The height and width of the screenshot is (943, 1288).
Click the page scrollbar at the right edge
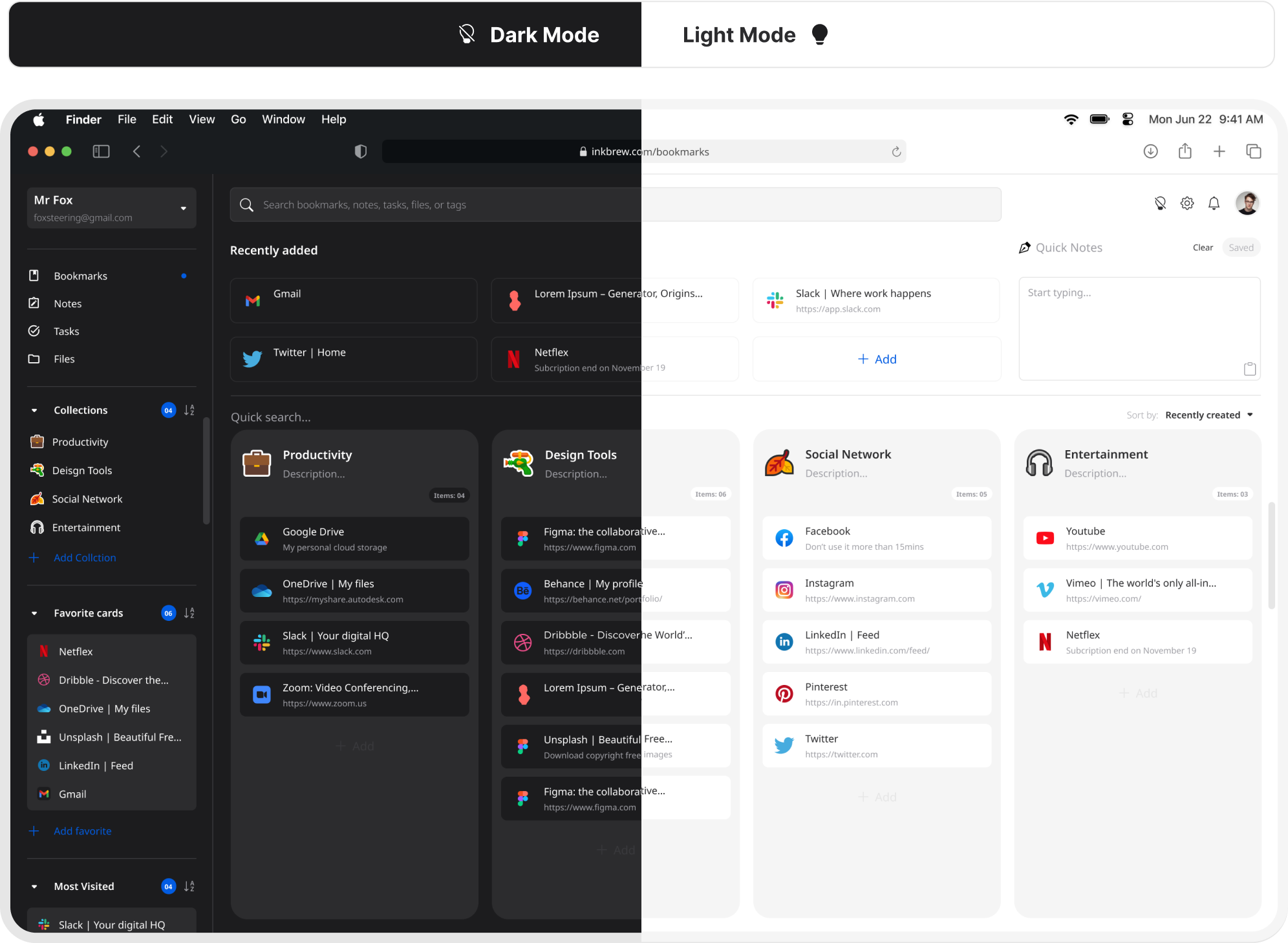pyautogui.click(x=1271, y=555)
